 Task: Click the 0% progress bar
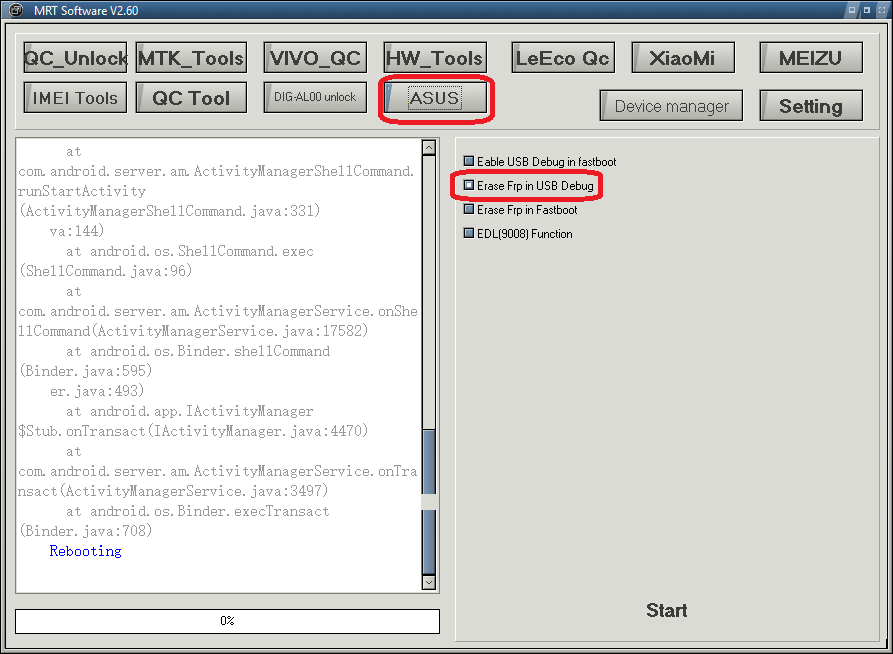point(227,621)
